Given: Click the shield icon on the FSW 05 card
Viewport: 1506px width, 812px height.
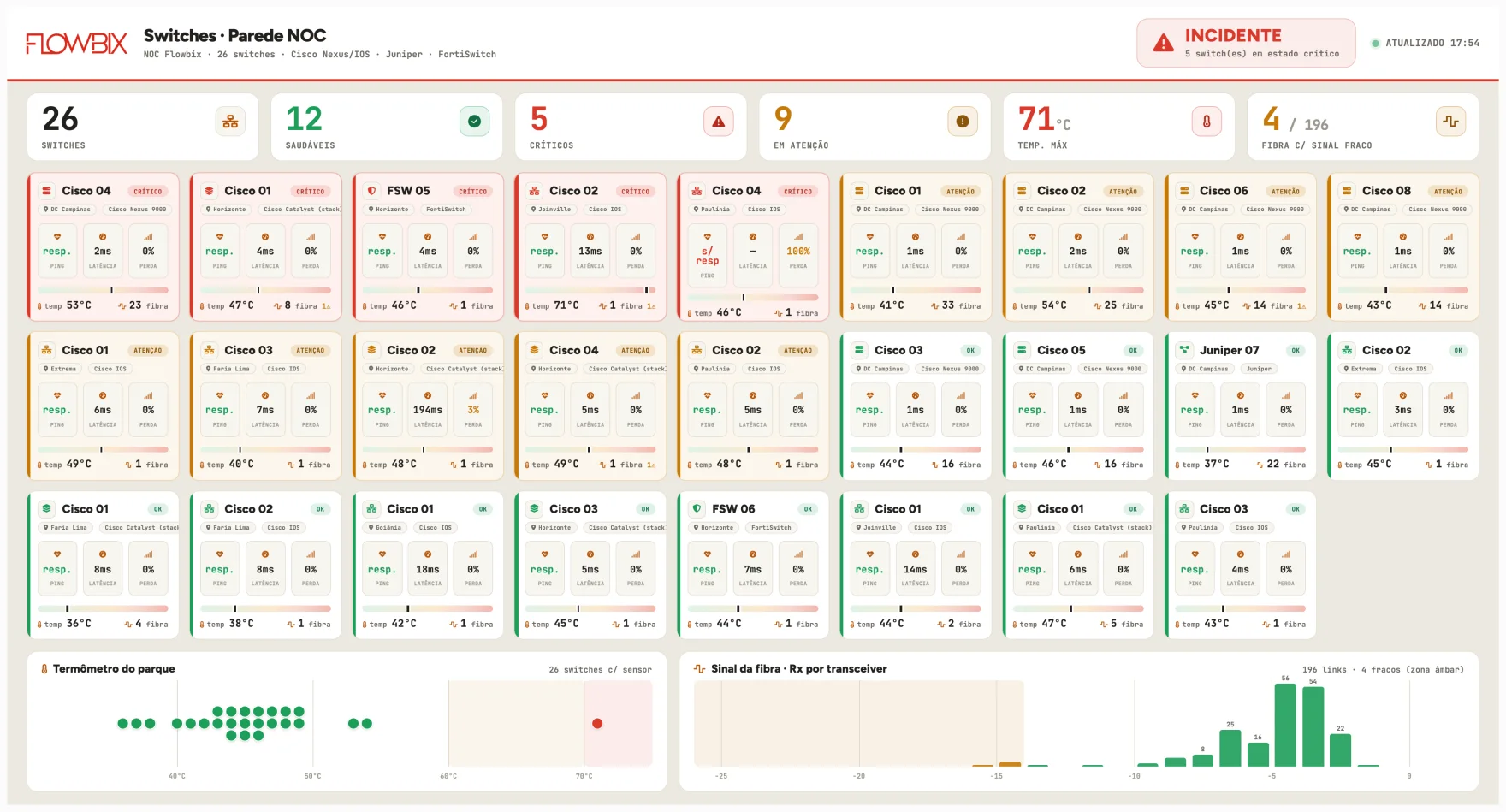Looking at the screenshot, I should point(371,191).
